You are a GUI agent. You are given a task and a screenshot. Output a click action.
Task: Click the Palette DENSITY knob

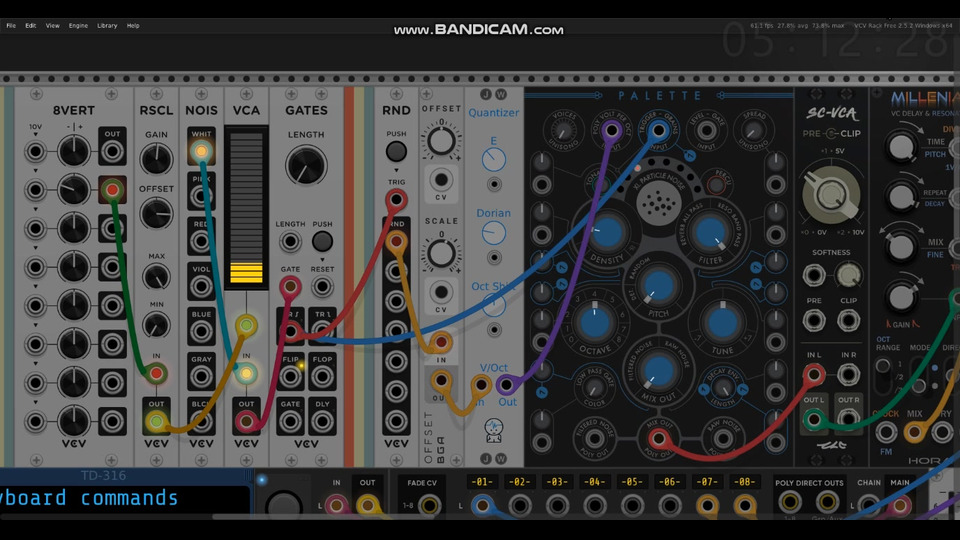(x=606, y=233)
